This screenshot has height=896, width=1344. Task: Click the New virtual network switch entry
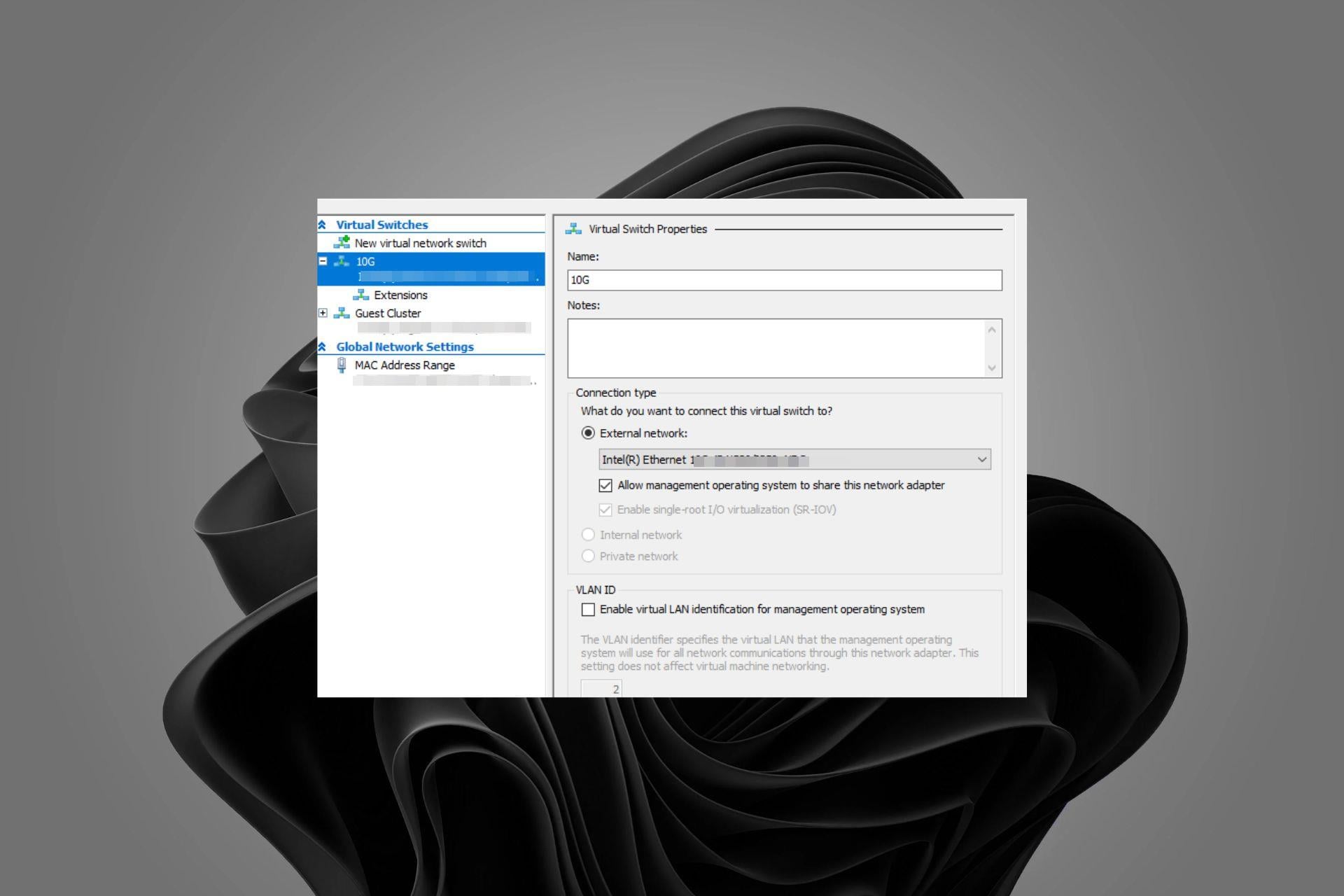click(420, 243)
